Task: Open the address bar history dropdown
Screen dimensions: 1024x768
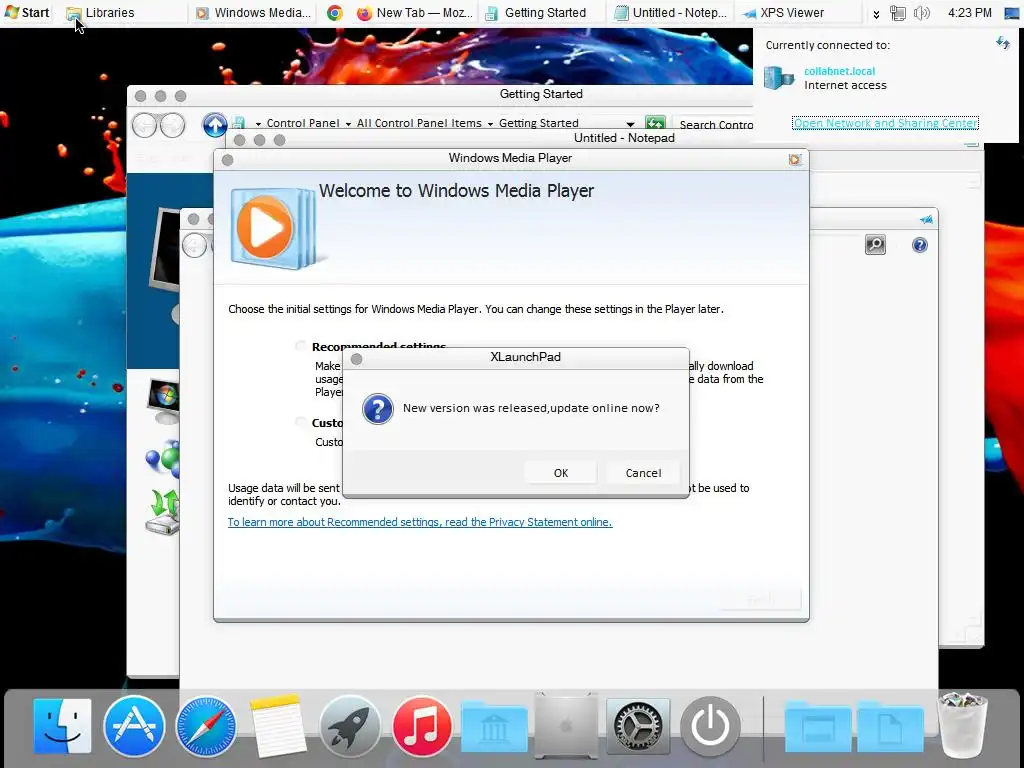Action: point(630,124)
